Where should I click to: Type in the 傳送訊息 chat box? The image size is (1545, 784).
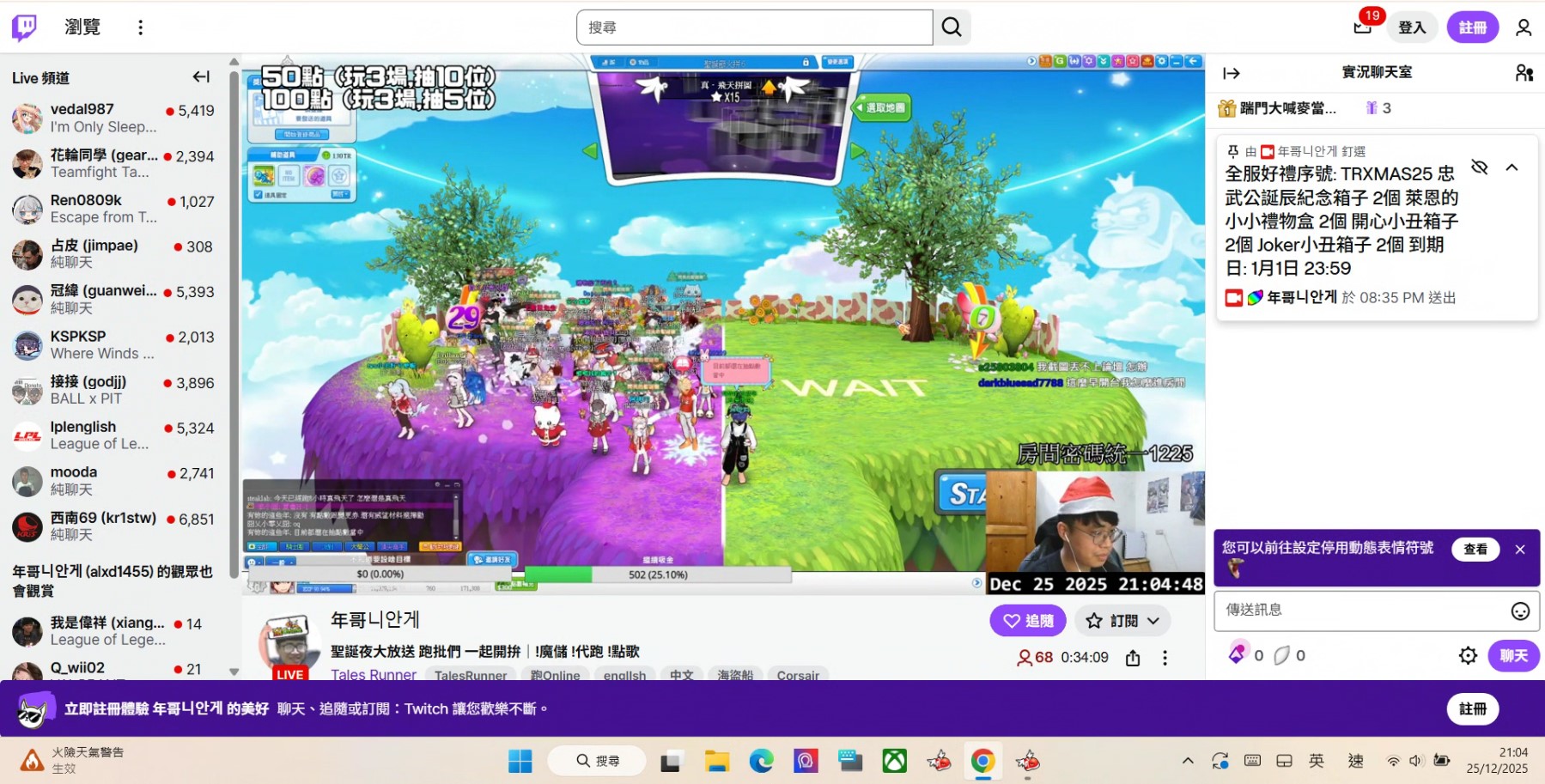tap(1361, 611)
